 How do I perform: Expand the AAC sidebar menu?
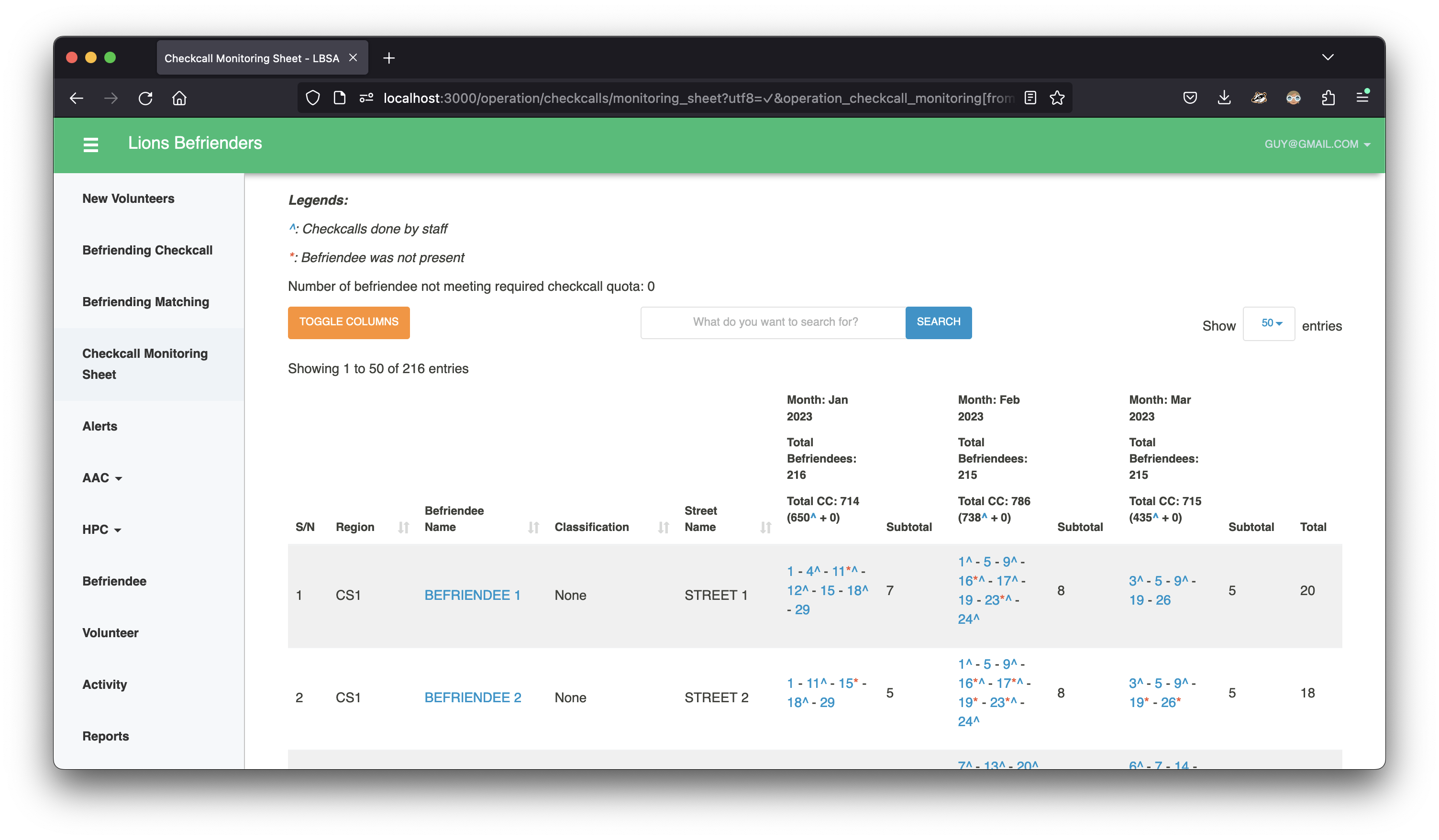click(102, 478)
